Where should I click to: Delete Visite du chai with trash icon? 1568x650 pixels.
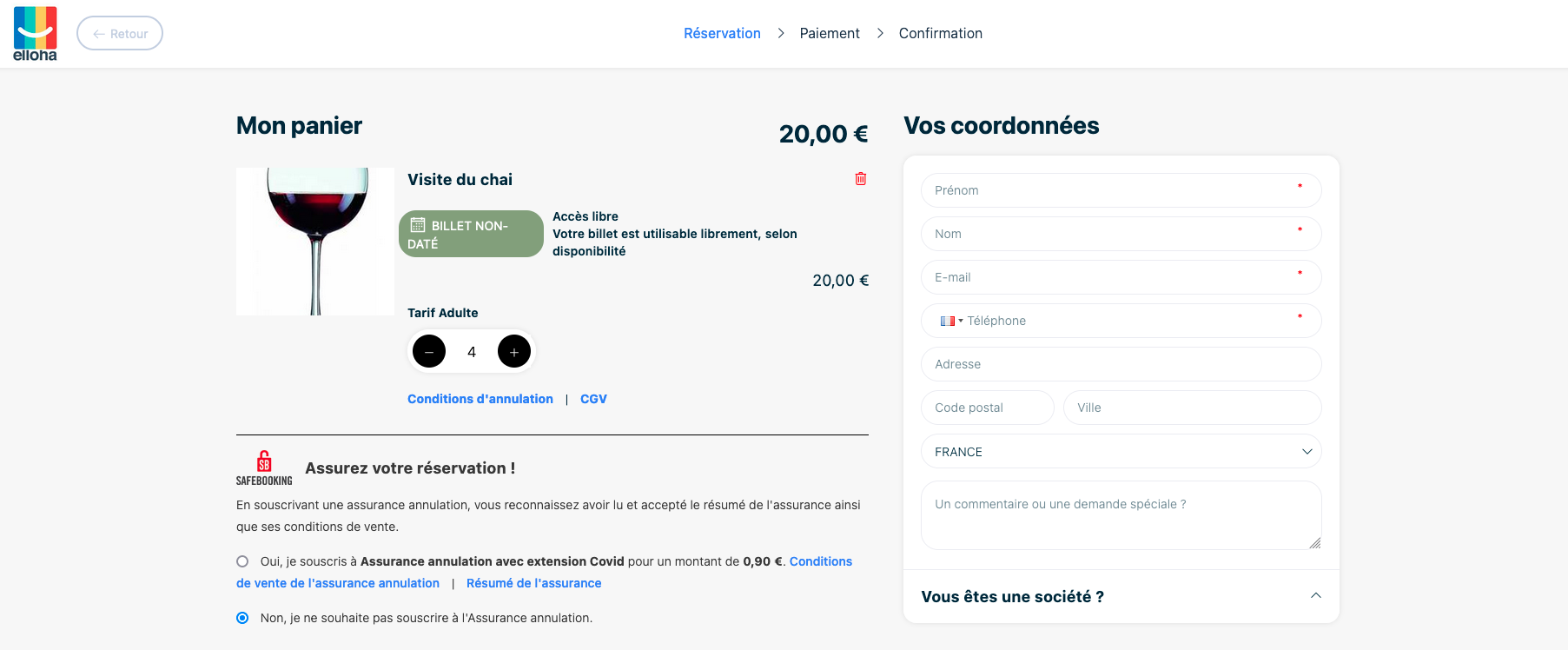click(861, 179)
